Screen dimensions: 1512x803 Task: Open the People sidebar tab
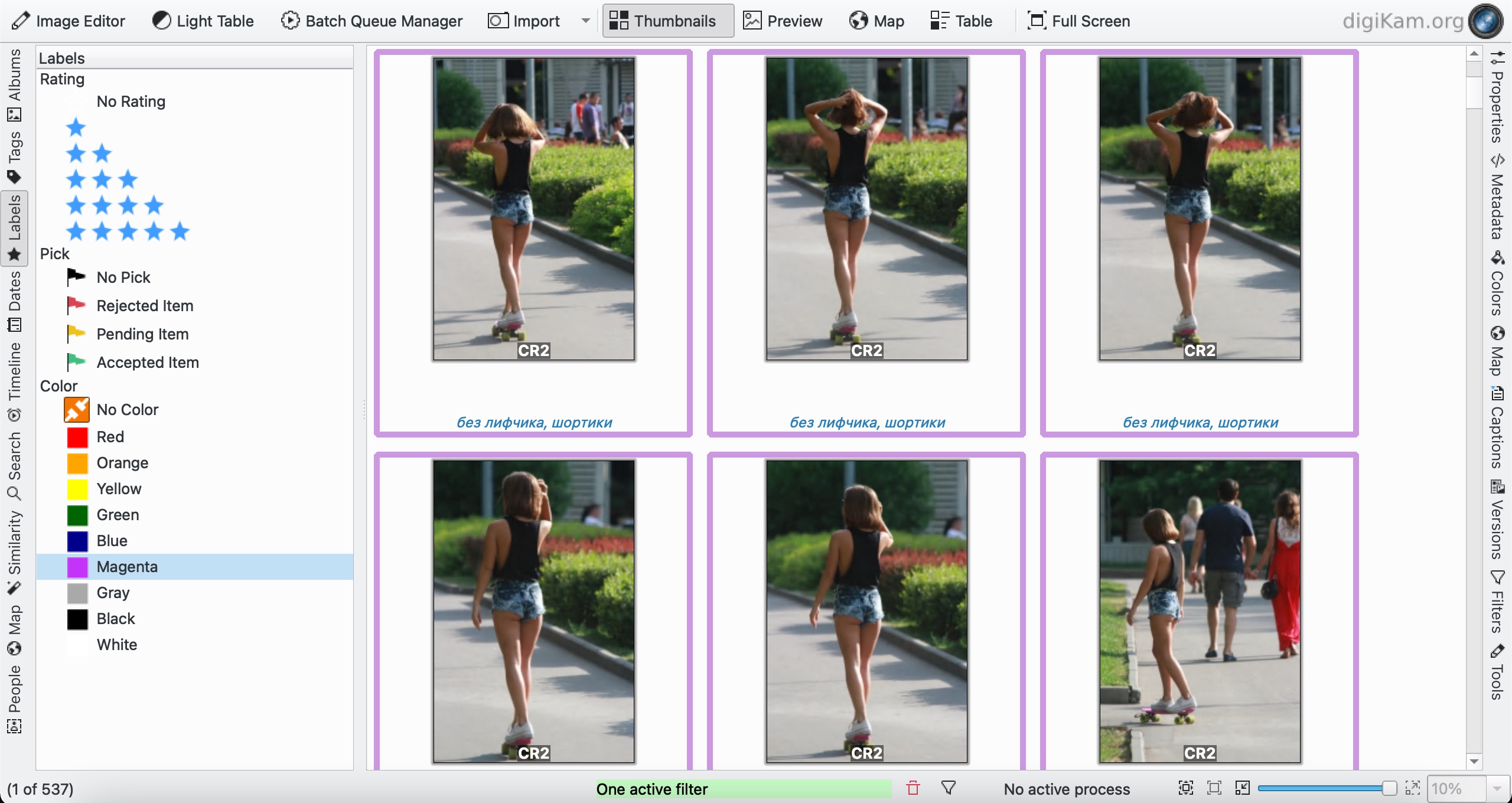14,699
